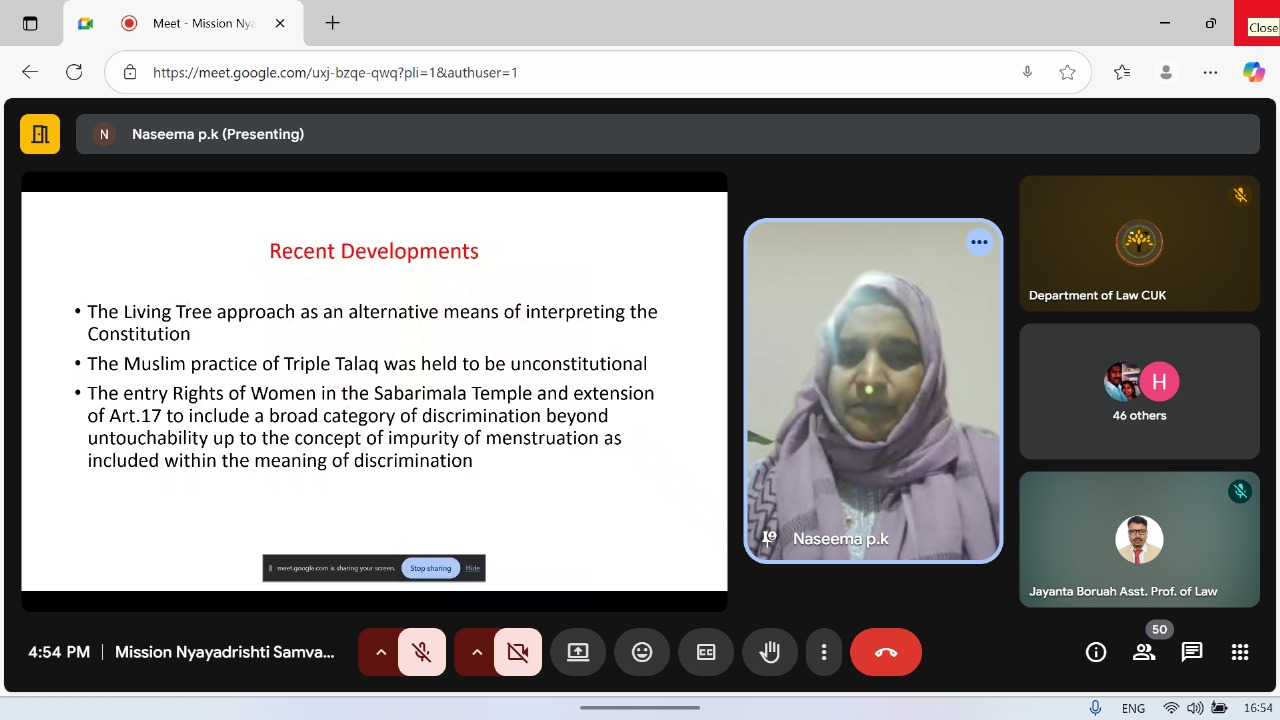The width and height of the screenshot is (1280, 720).
Task: Unmute the microphone
Action: tap(422, 652)
